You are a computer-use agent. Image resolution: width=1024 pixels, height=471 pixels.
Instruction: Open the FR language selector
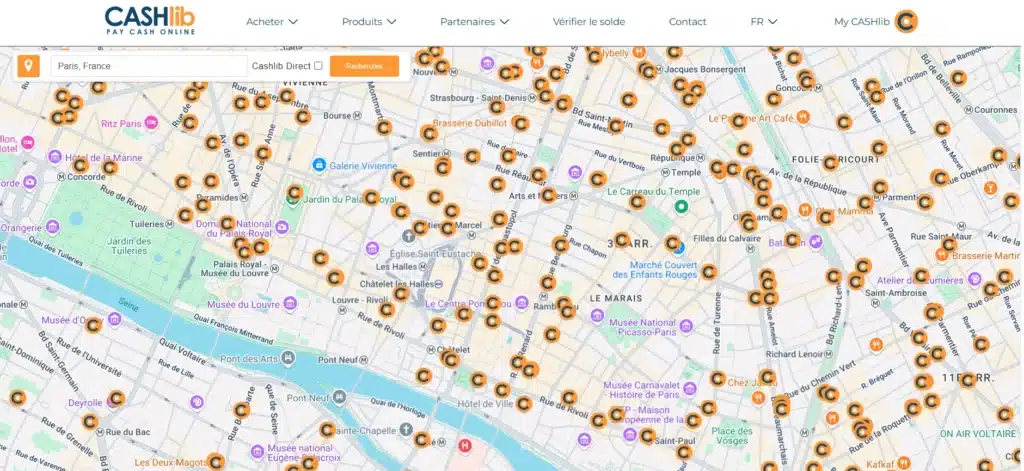click(764, 21)
